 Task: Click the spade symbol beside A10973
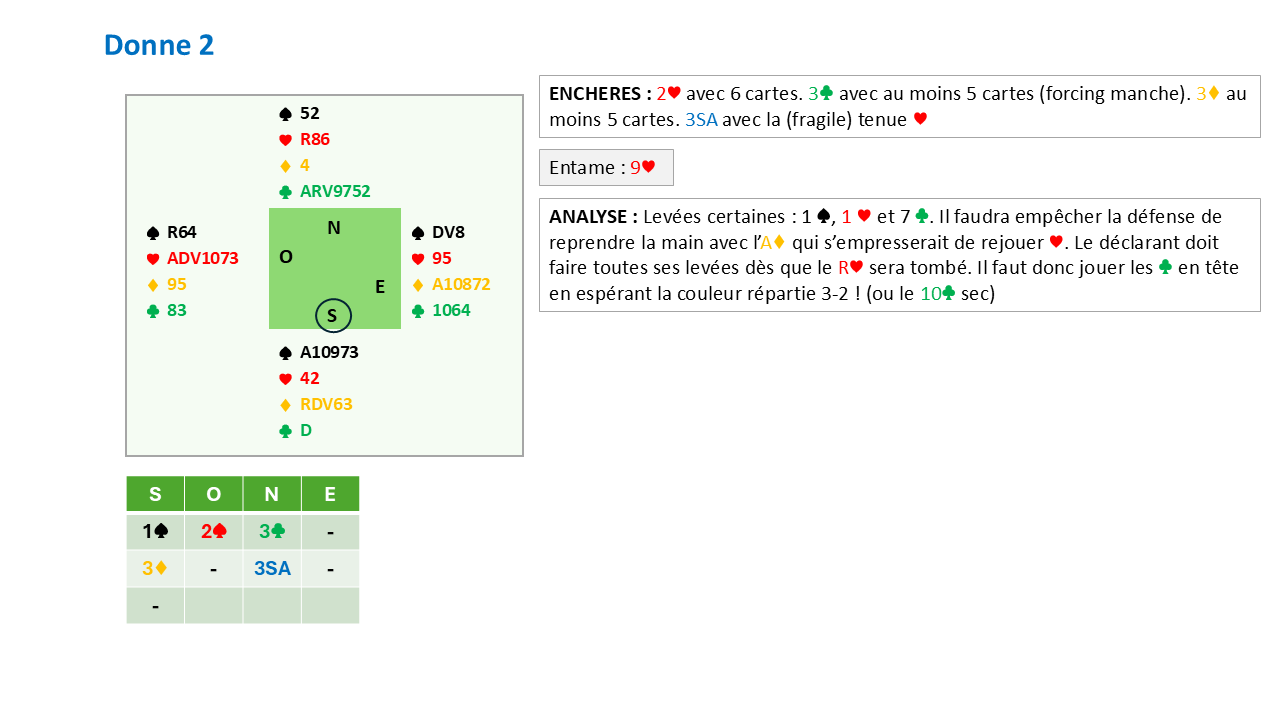pos(285,353)
